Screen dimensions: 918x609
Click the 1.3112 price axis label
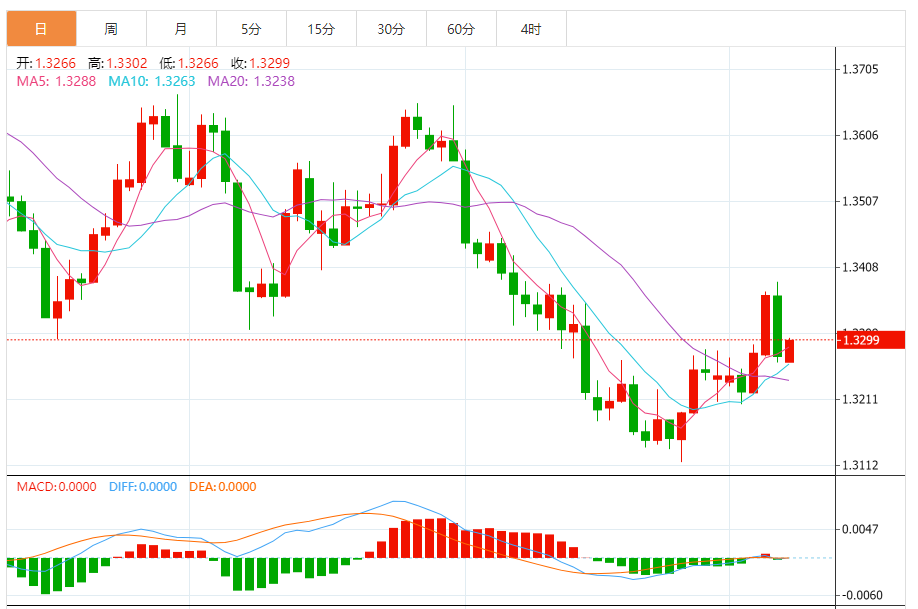(x=860, y=466)
